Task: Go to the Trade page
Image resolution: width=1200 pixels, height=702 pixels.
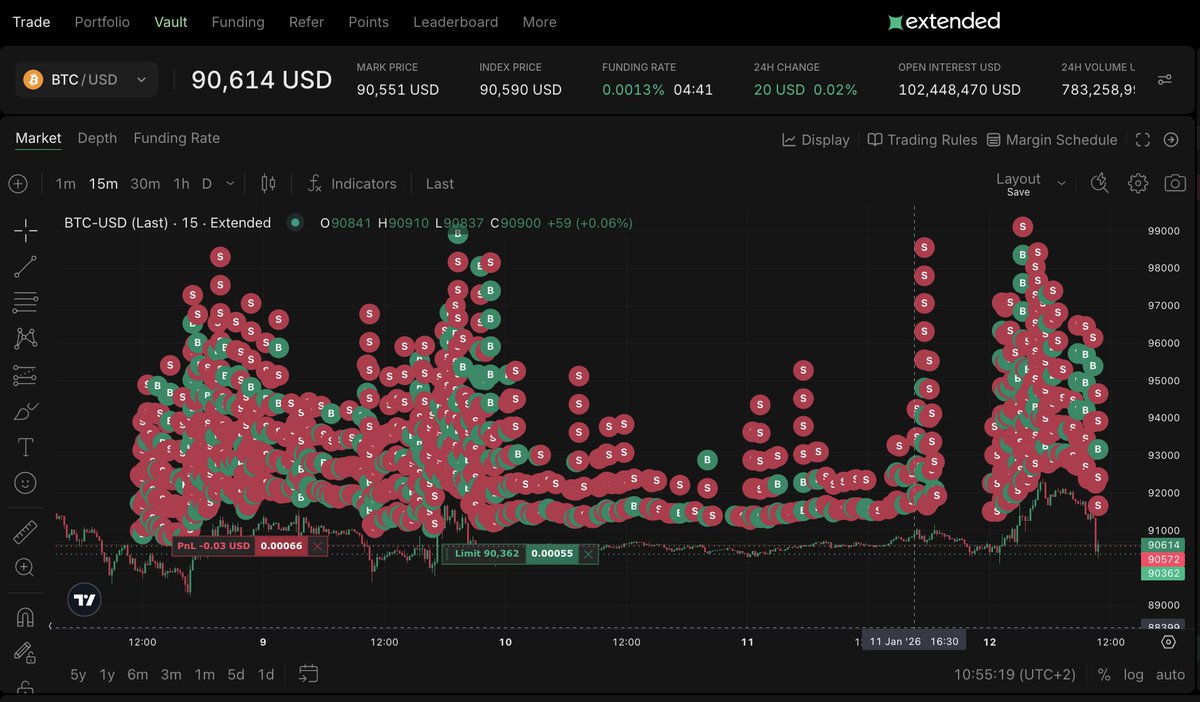Action: [x=31, y=21]
